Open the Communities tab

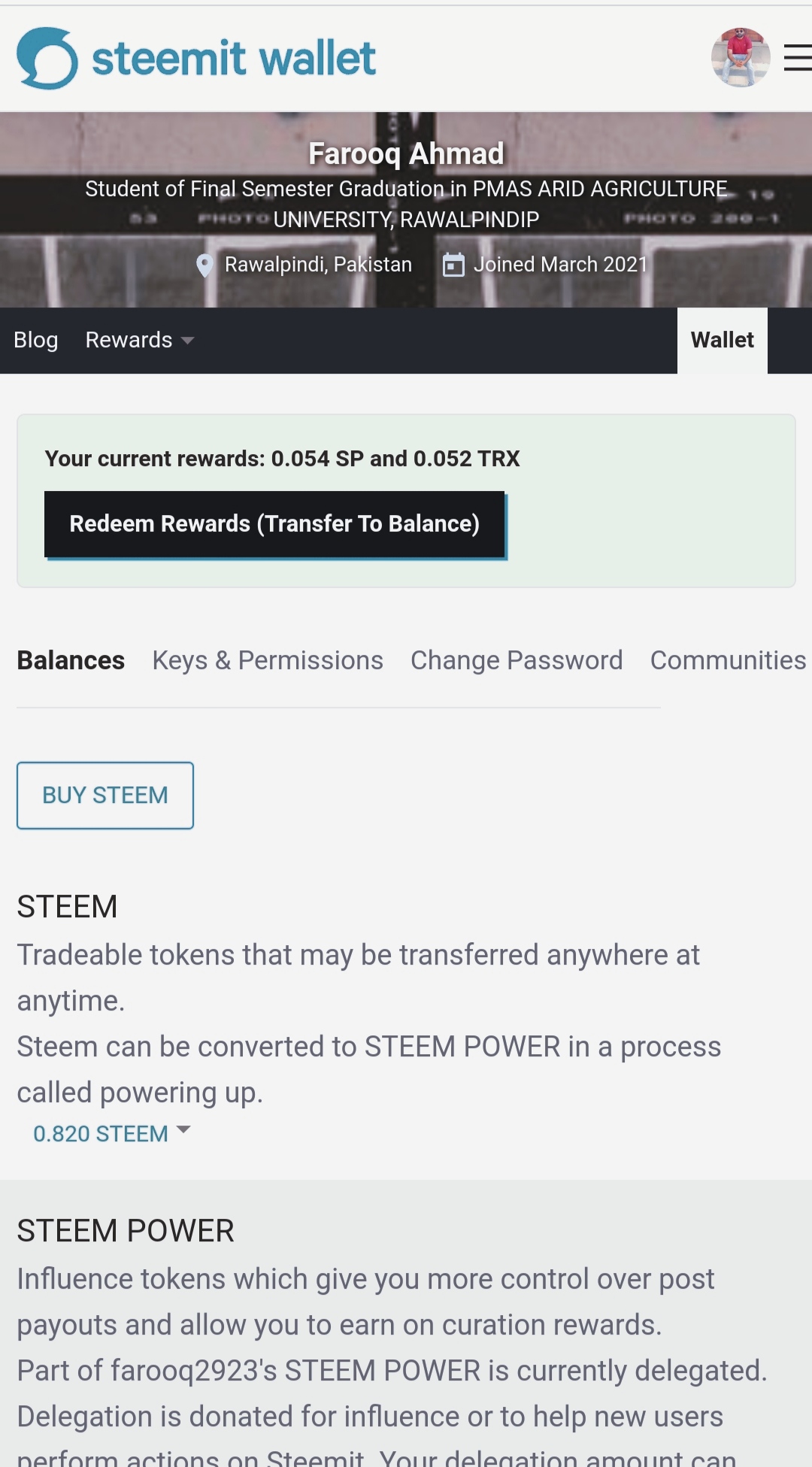pos(728,660)
